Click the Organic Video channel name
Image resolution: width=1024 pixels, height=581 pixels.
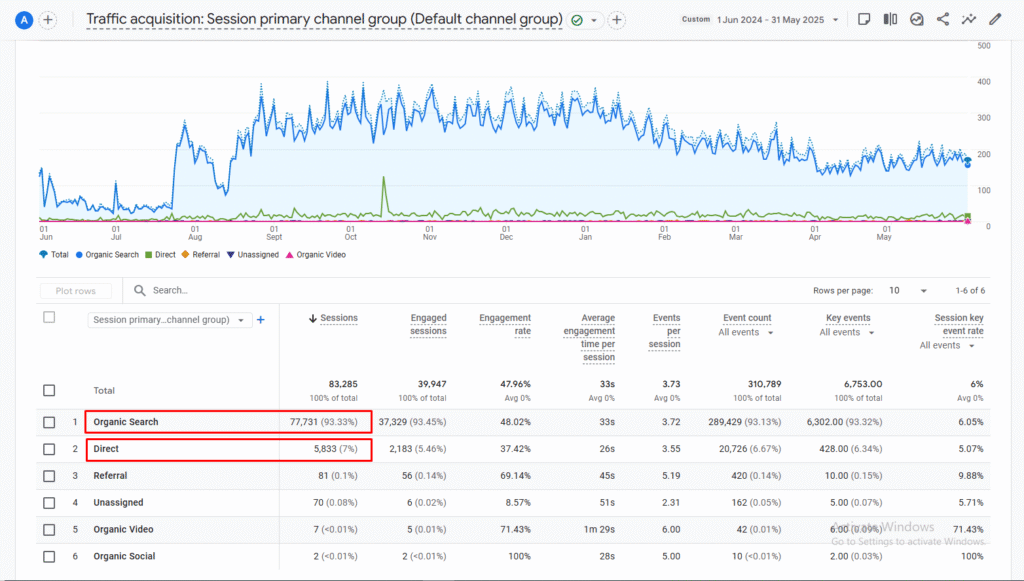[123, 529]
